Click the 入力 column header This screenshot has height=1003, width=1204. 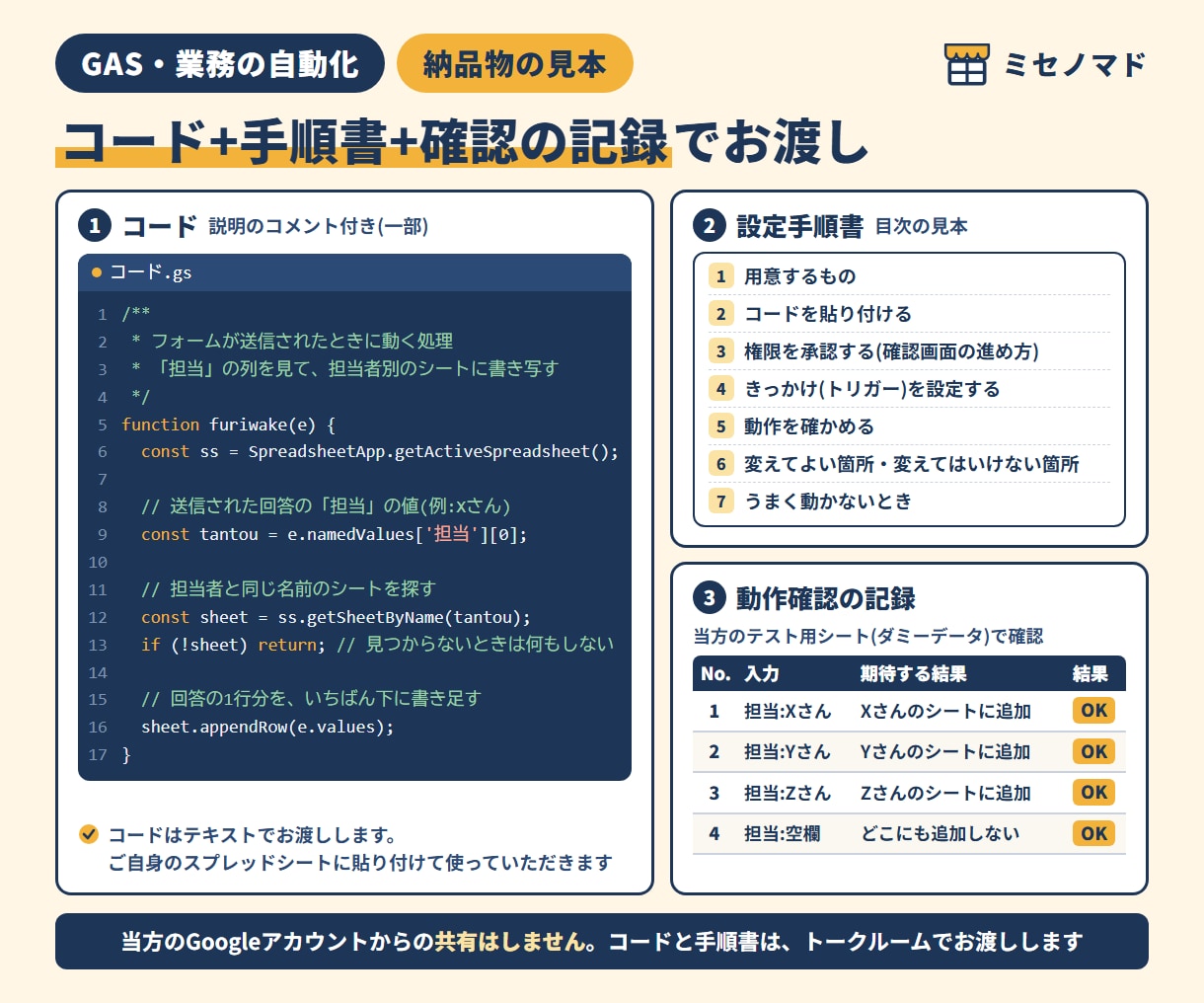[762, 674]
